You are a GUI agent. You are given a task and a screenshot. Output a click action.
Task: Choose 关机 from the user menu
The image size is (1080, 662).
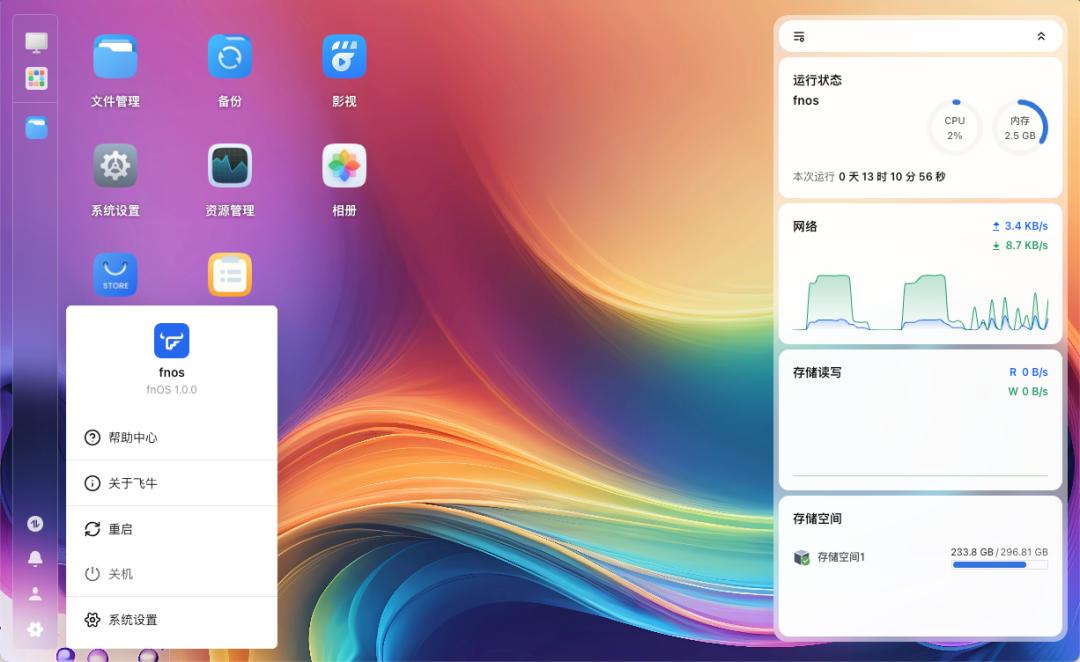pyautogui.click(x=123, y=574)
